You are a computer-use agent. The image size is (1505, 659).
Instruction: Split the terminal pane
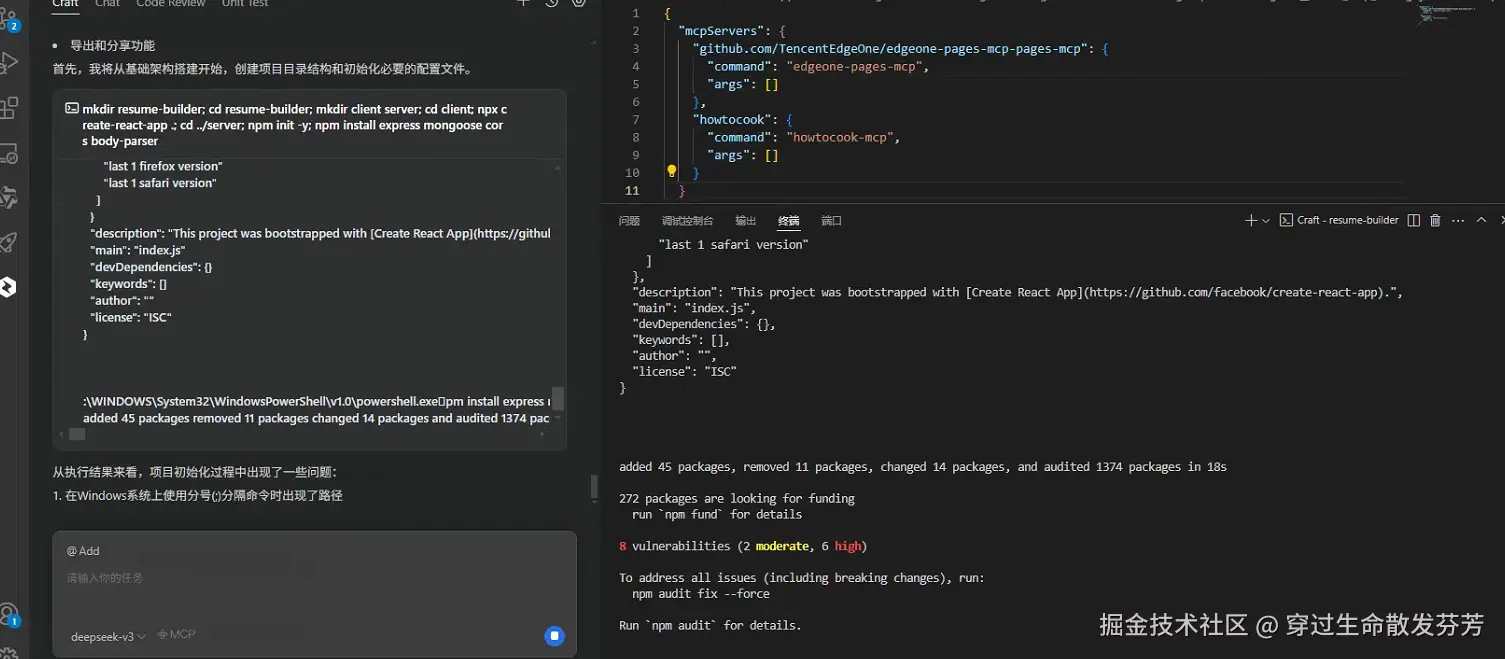coord(1413,220)
